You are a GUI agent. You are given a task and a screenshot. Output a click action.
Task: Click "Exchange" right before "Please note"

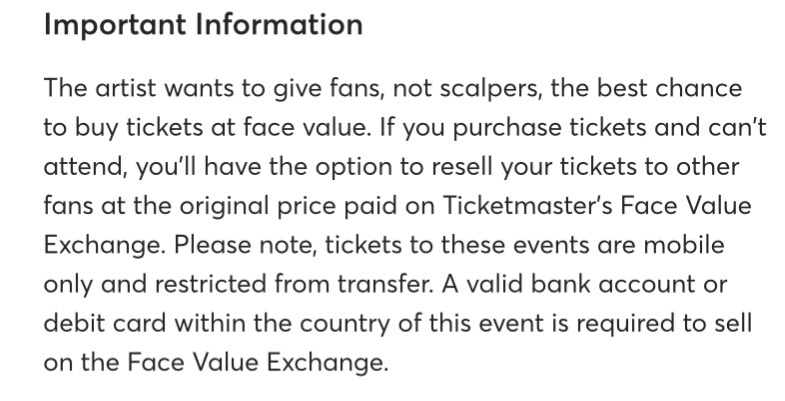[104, 247]
